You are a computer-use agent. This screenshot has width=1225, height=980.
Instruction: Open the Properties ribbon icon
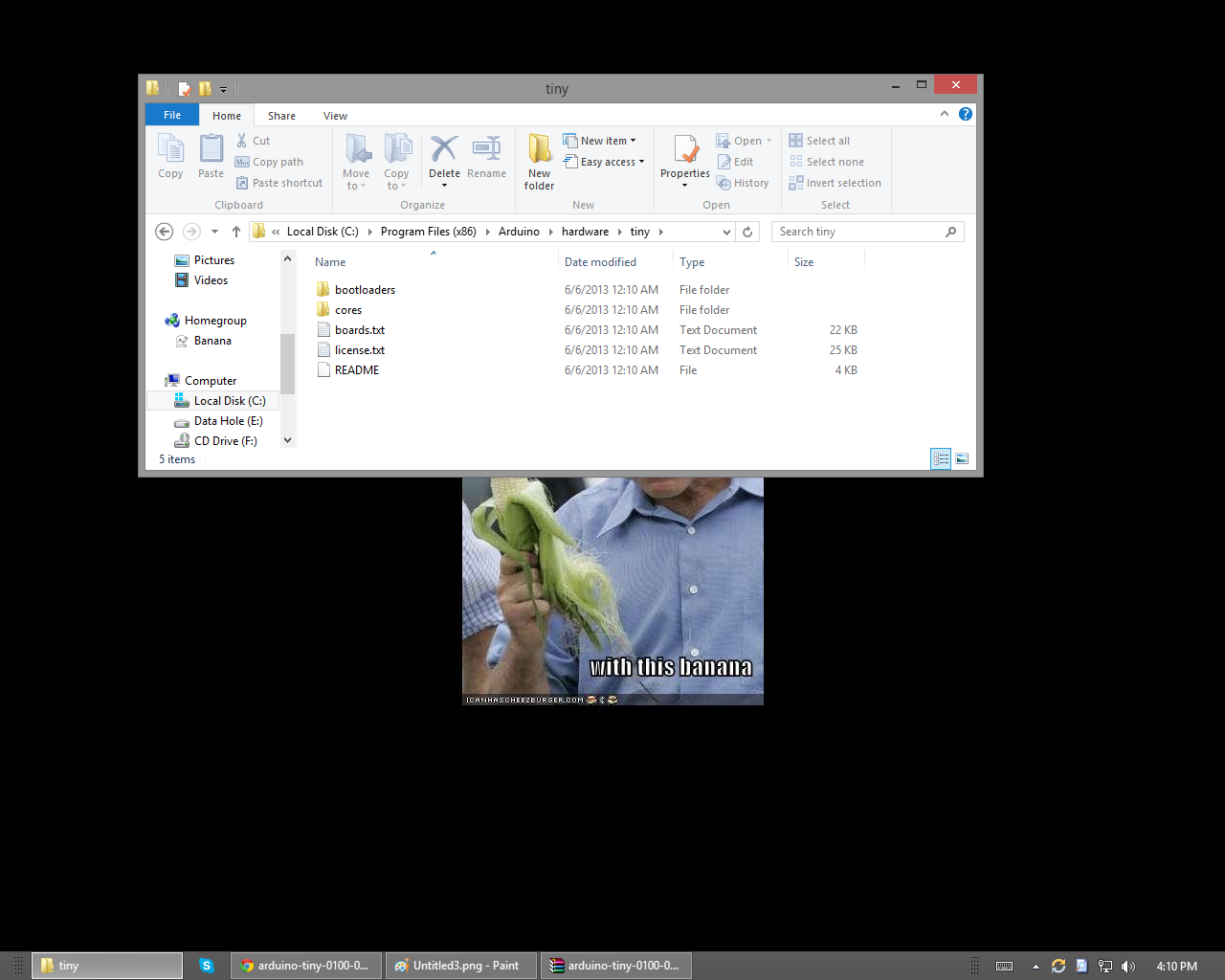point(685,150)
